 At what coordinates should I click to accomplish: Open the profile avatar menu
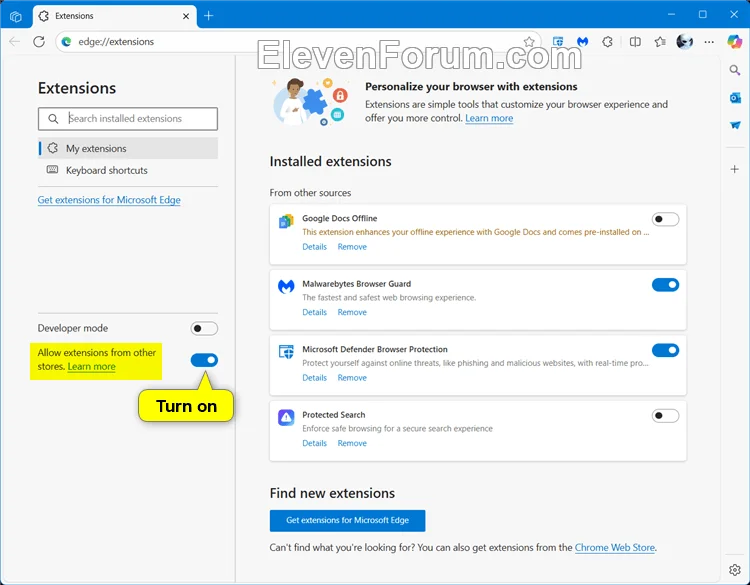coord(684,42)
